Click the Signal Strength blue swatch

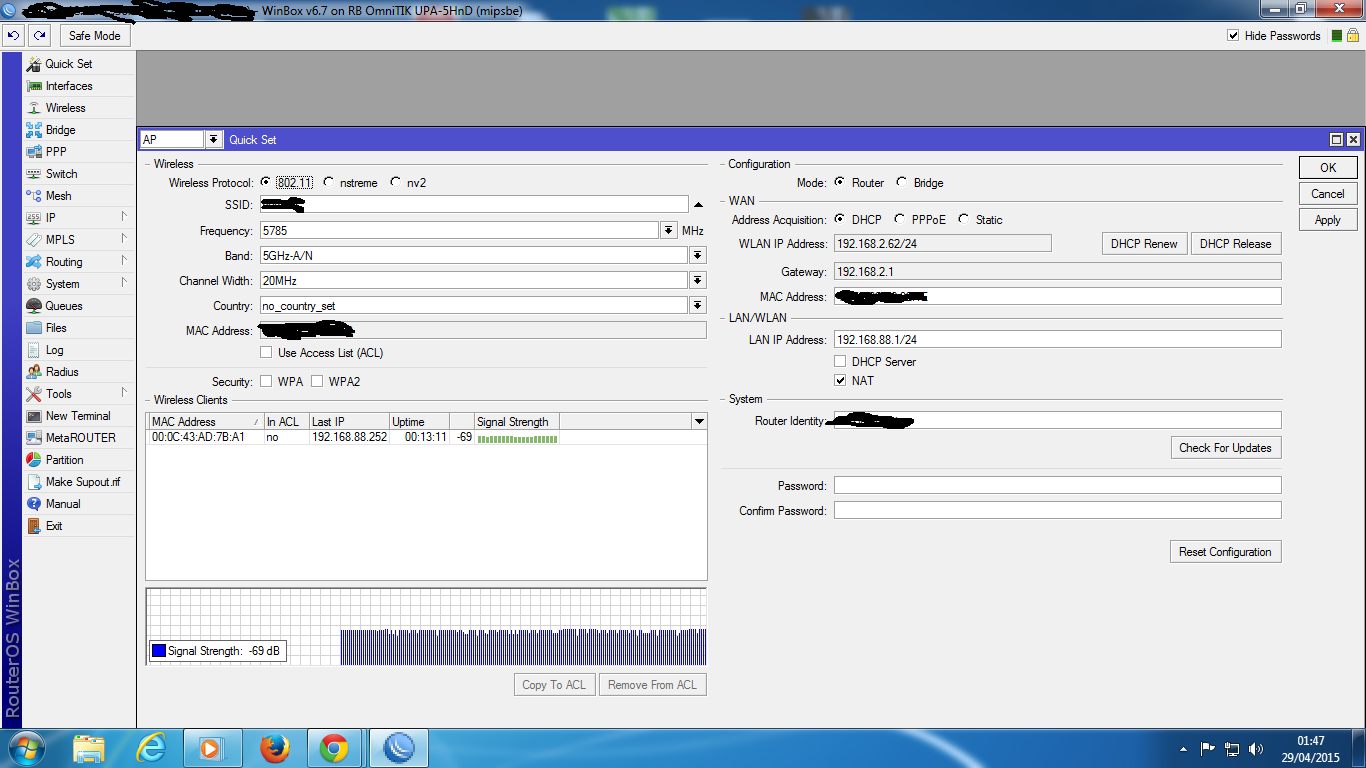(158, 651)
